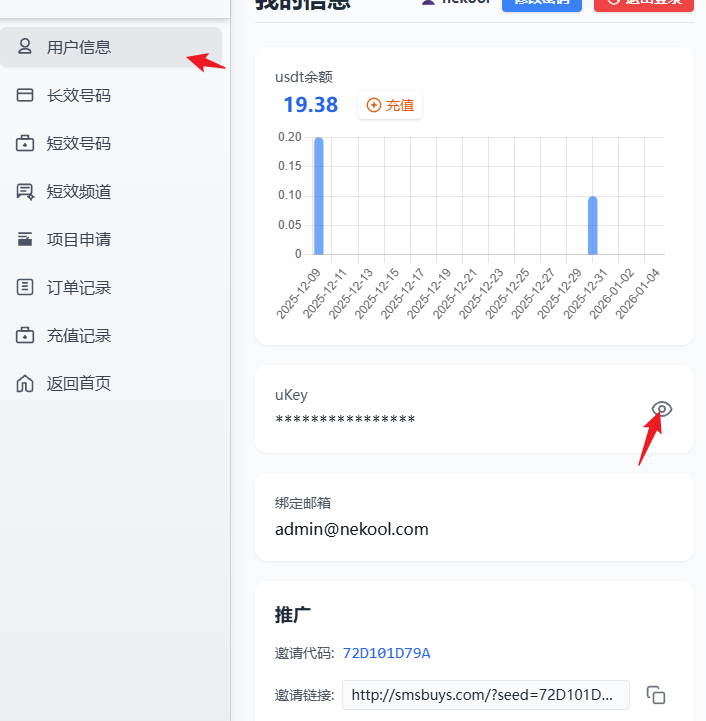Click the 充值记录 icon in sidebar
The width and height of the screenshot is (706, 721).
(x=25, y=335)
